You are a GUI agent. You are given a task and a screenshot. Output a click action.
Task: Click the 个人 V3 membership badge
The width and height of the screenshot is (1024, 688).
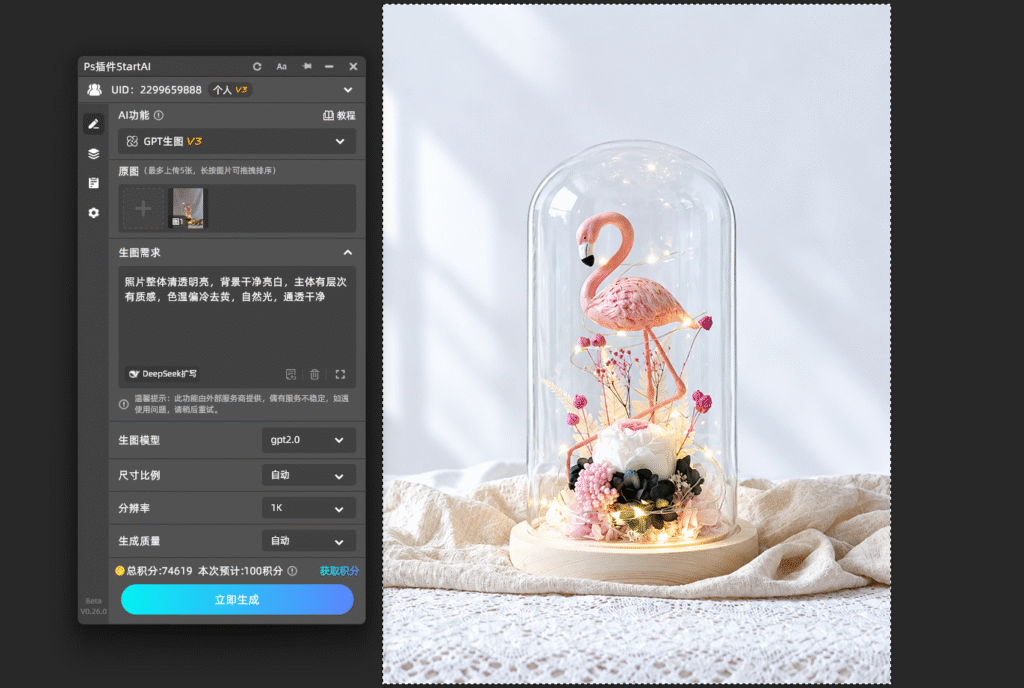(x=230, y=90)
